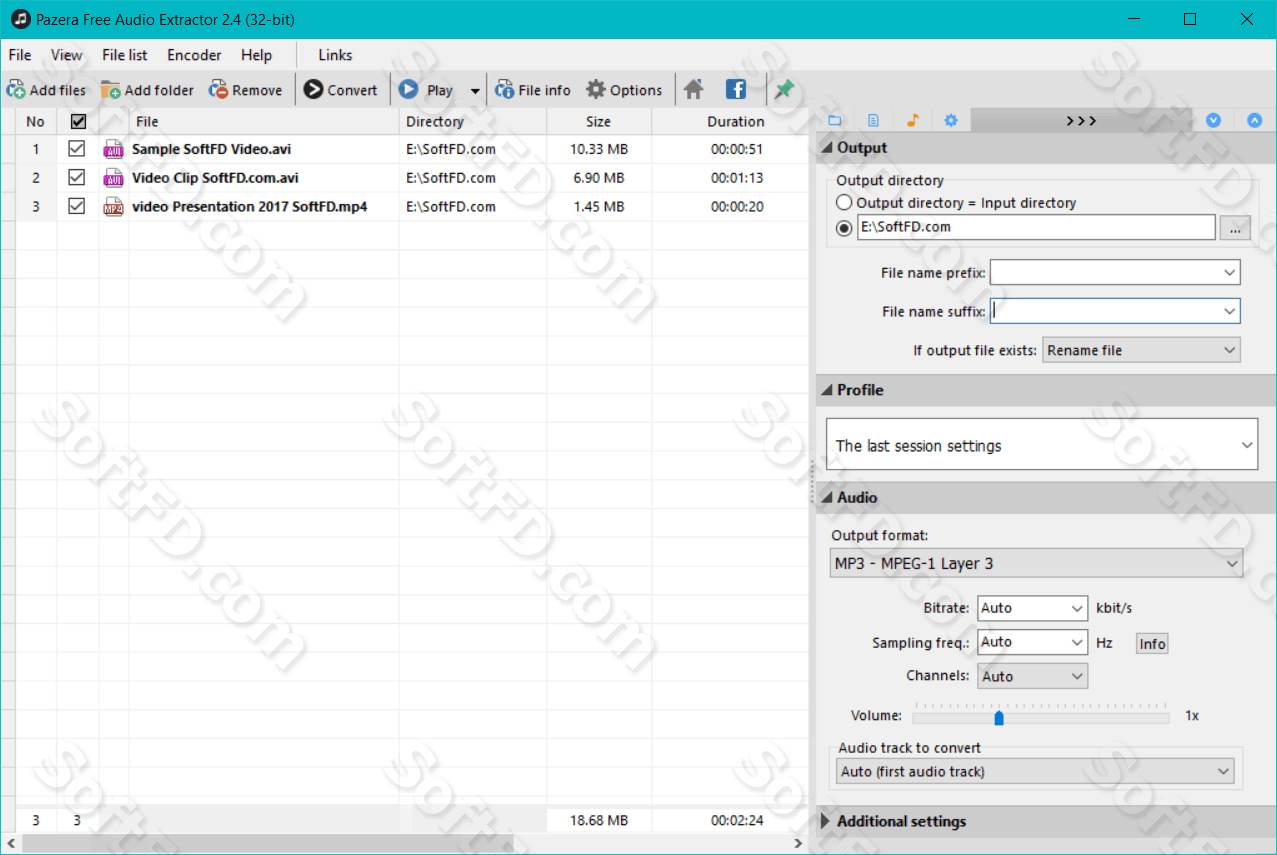Click the Play toolbar button
The width and height of the screenshot is (1277, 855).
coord(428,90)
